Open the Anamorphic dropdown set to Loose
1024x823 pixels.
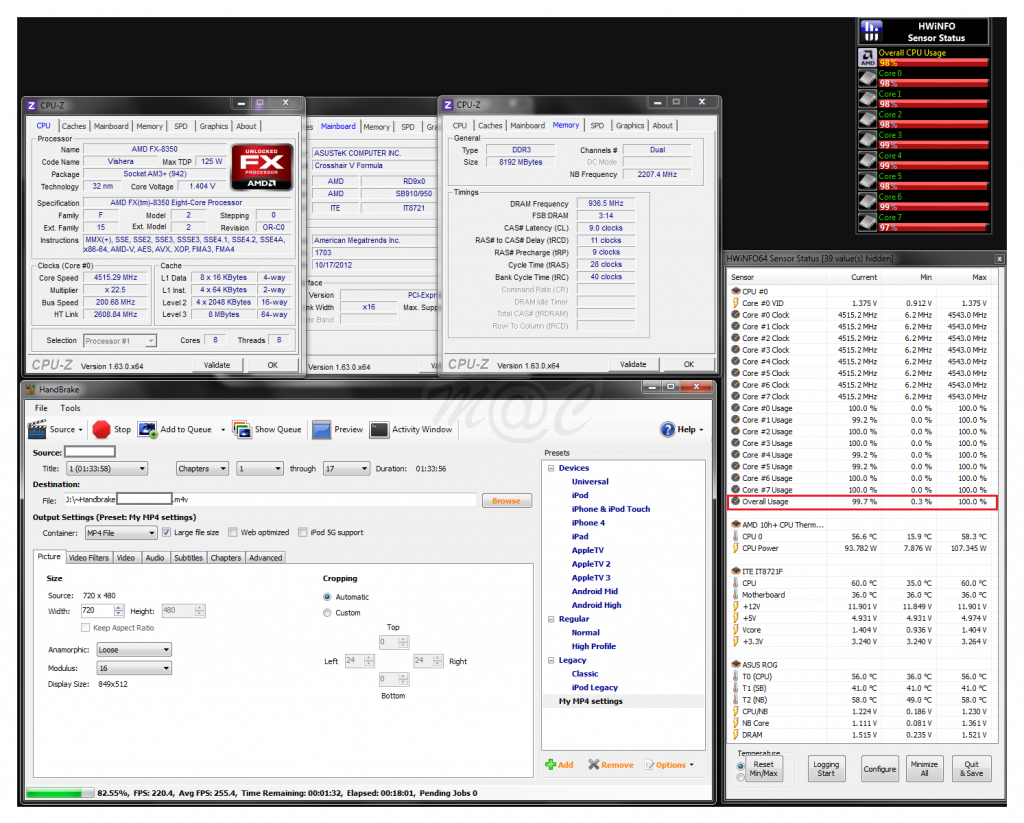click(133, 648)
